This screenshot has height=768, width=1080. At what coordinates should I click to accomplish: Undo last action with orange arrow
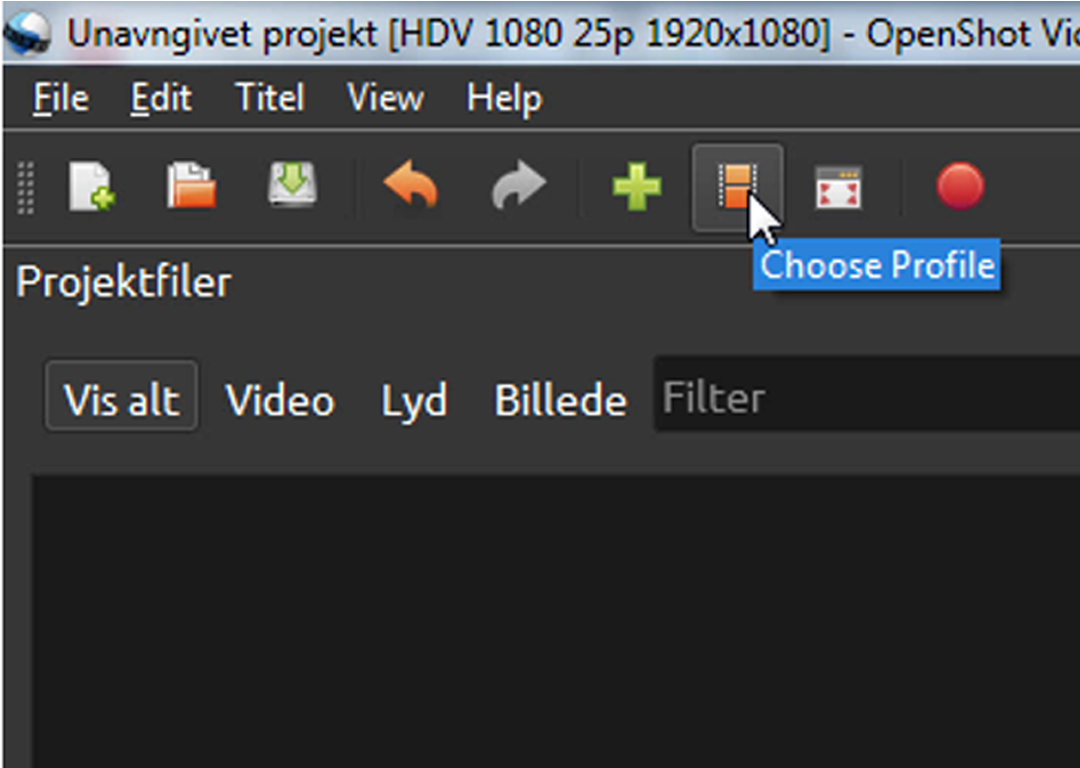click(x=411, y=184)
